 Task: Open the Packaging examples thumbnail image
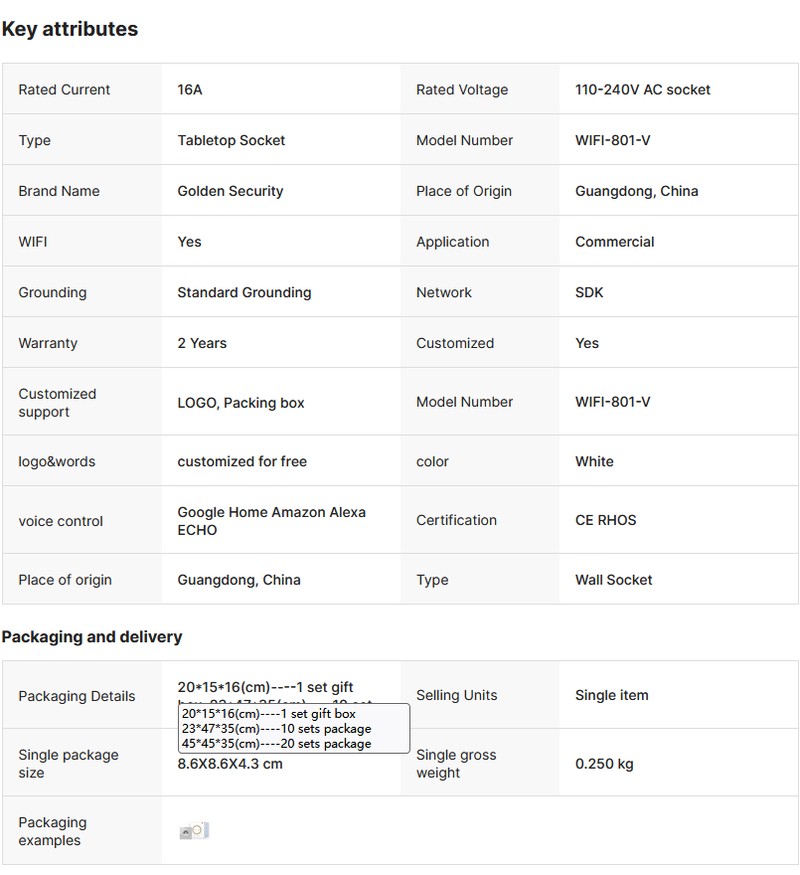click(x=194, y=831)
